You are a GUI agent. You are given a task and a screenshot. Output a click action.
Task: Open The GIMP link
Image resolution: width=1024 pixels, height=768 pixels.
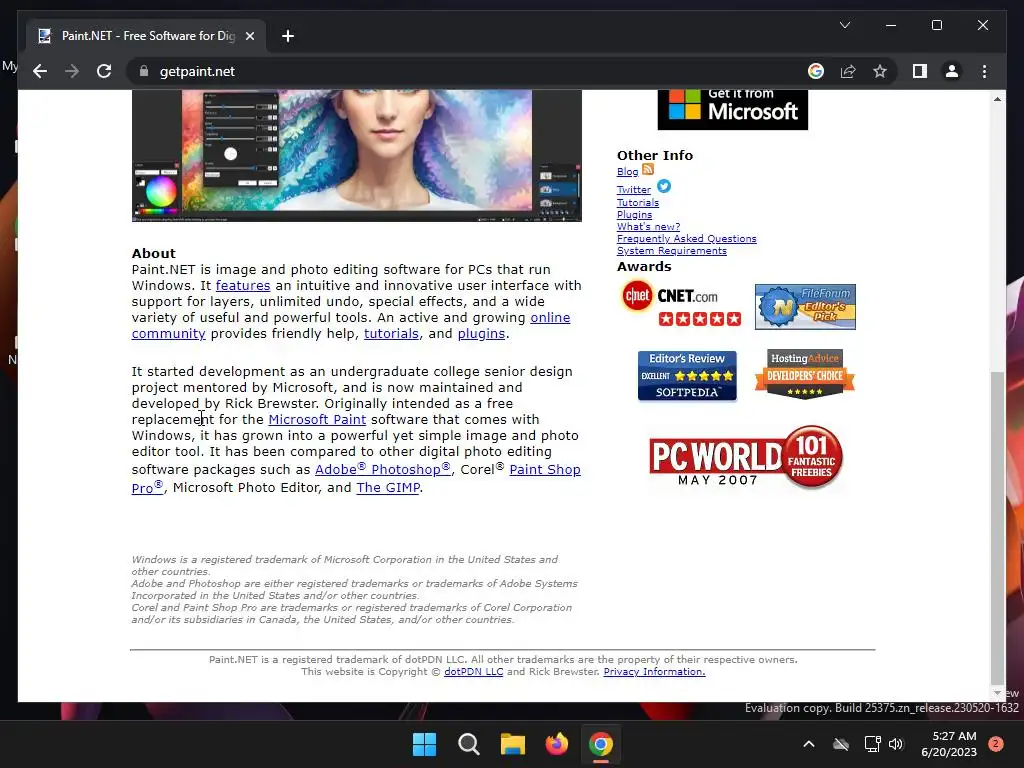[388, 487]
